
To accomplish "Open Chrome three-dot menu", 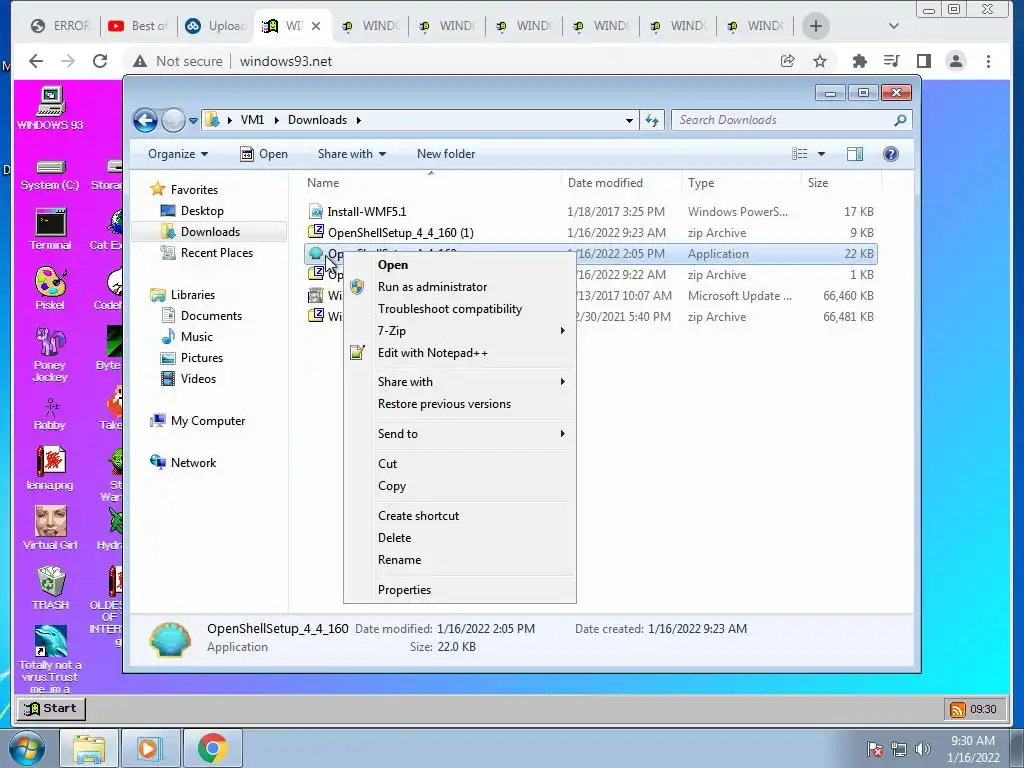I will 988,61.
